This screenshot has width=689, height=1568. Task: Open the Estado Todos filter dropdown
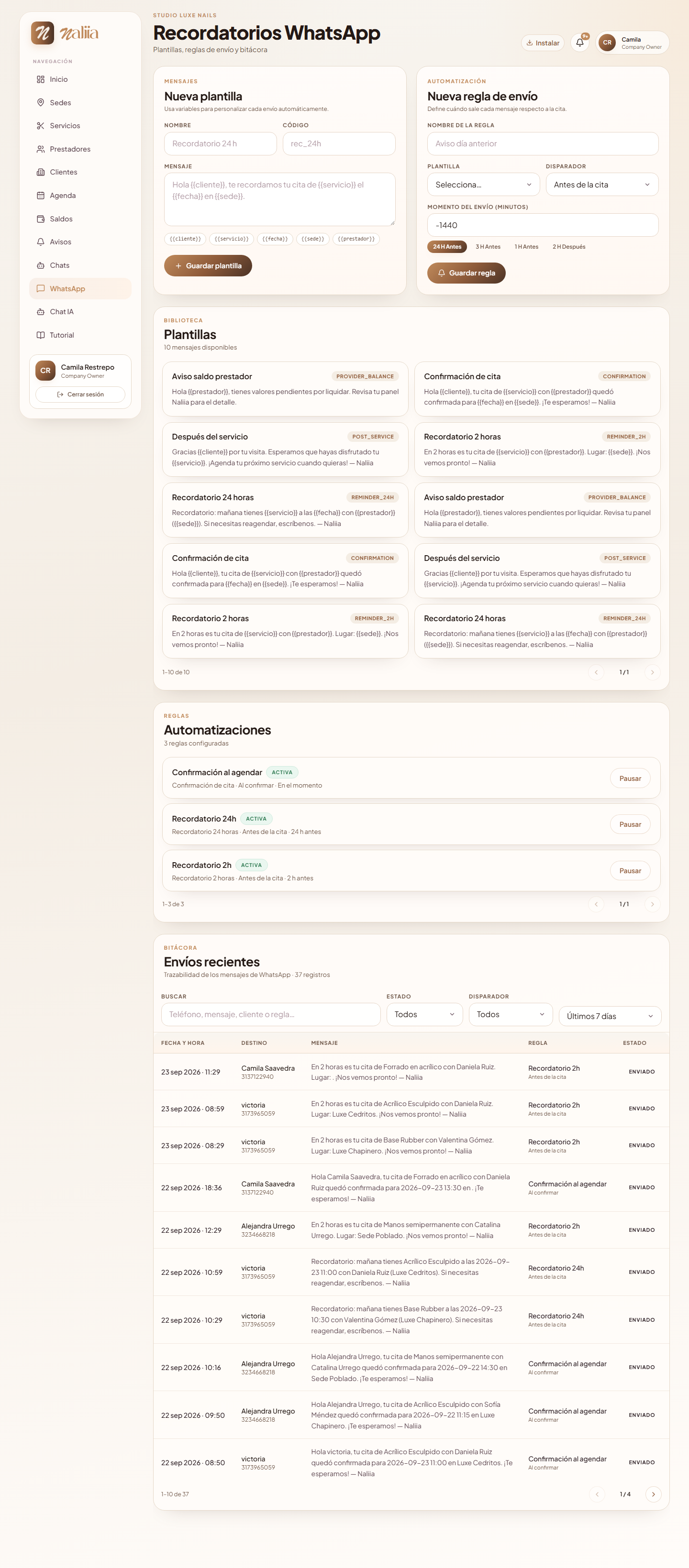coord(424,1014)
